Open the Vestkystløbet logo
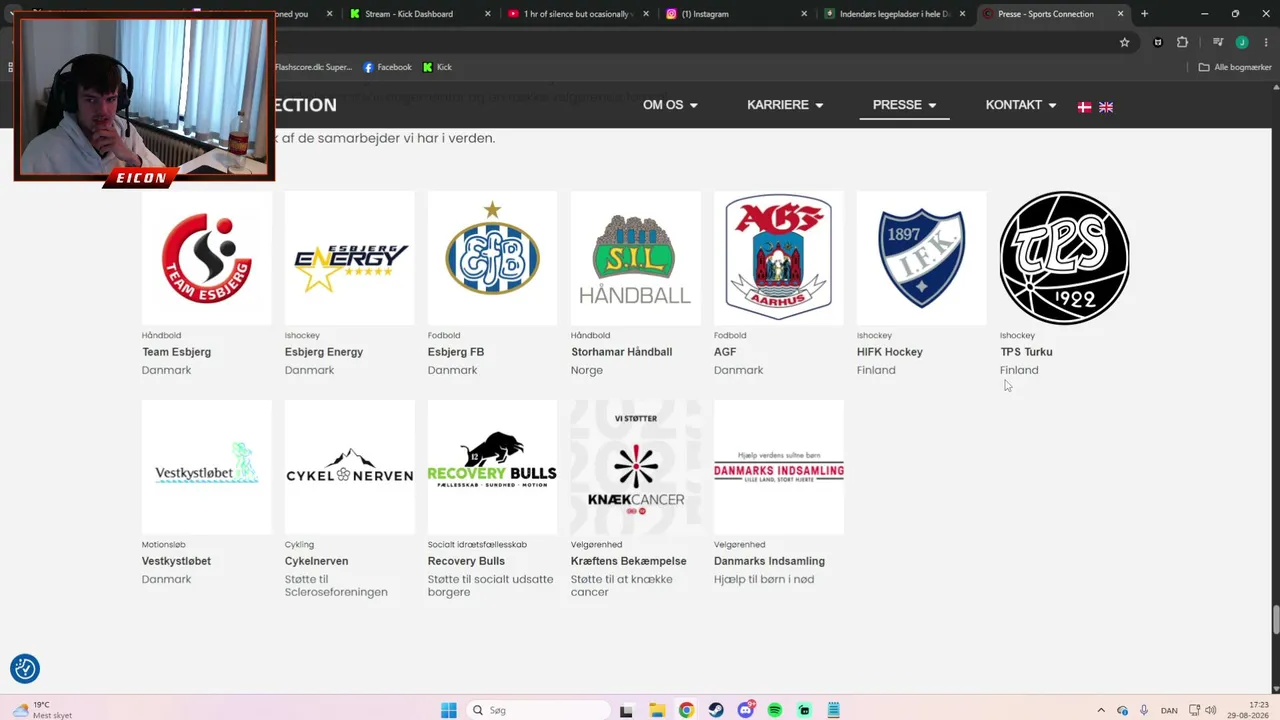 tap(207, 467)
